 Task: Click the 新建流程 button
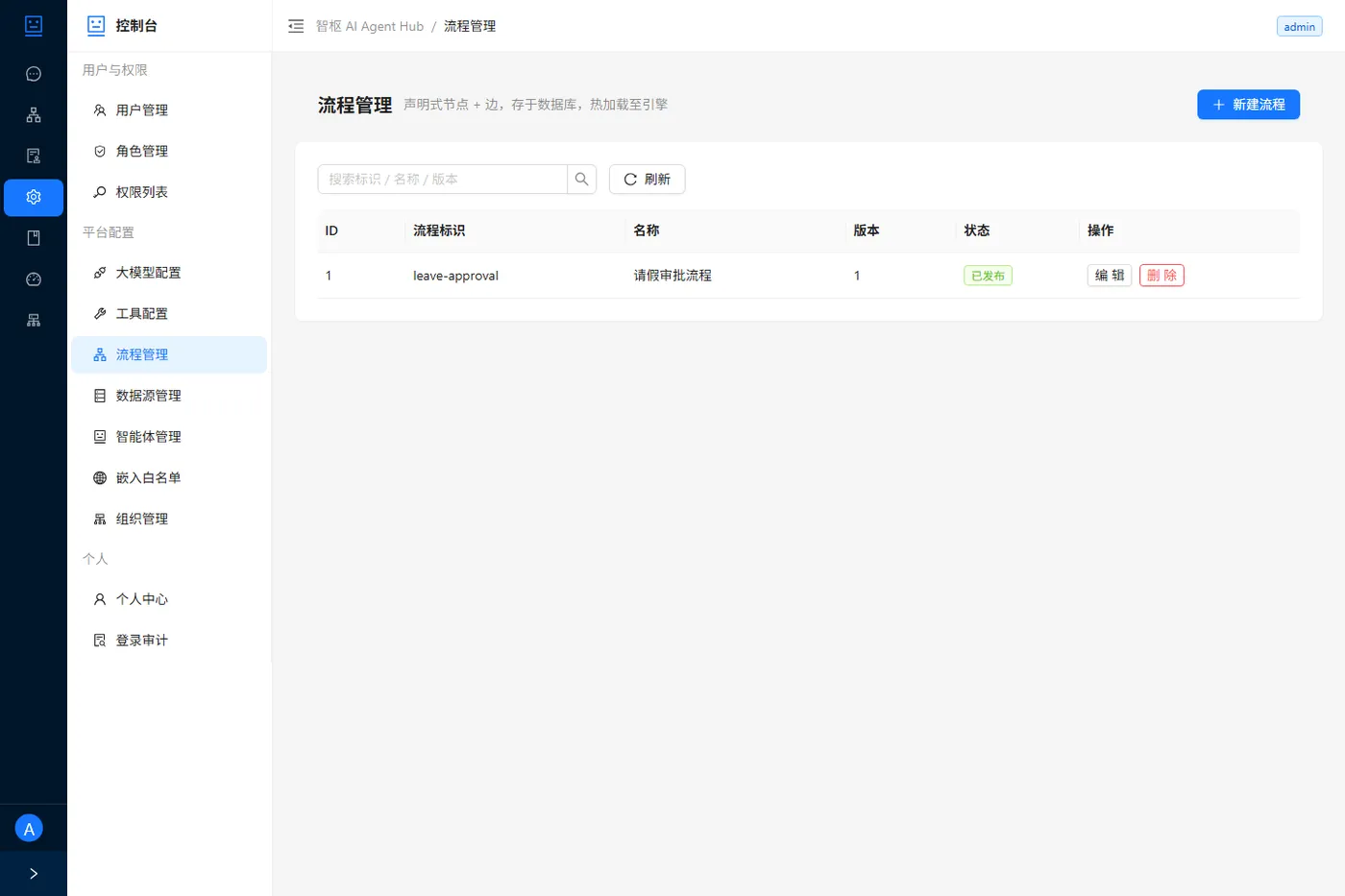1248,105
